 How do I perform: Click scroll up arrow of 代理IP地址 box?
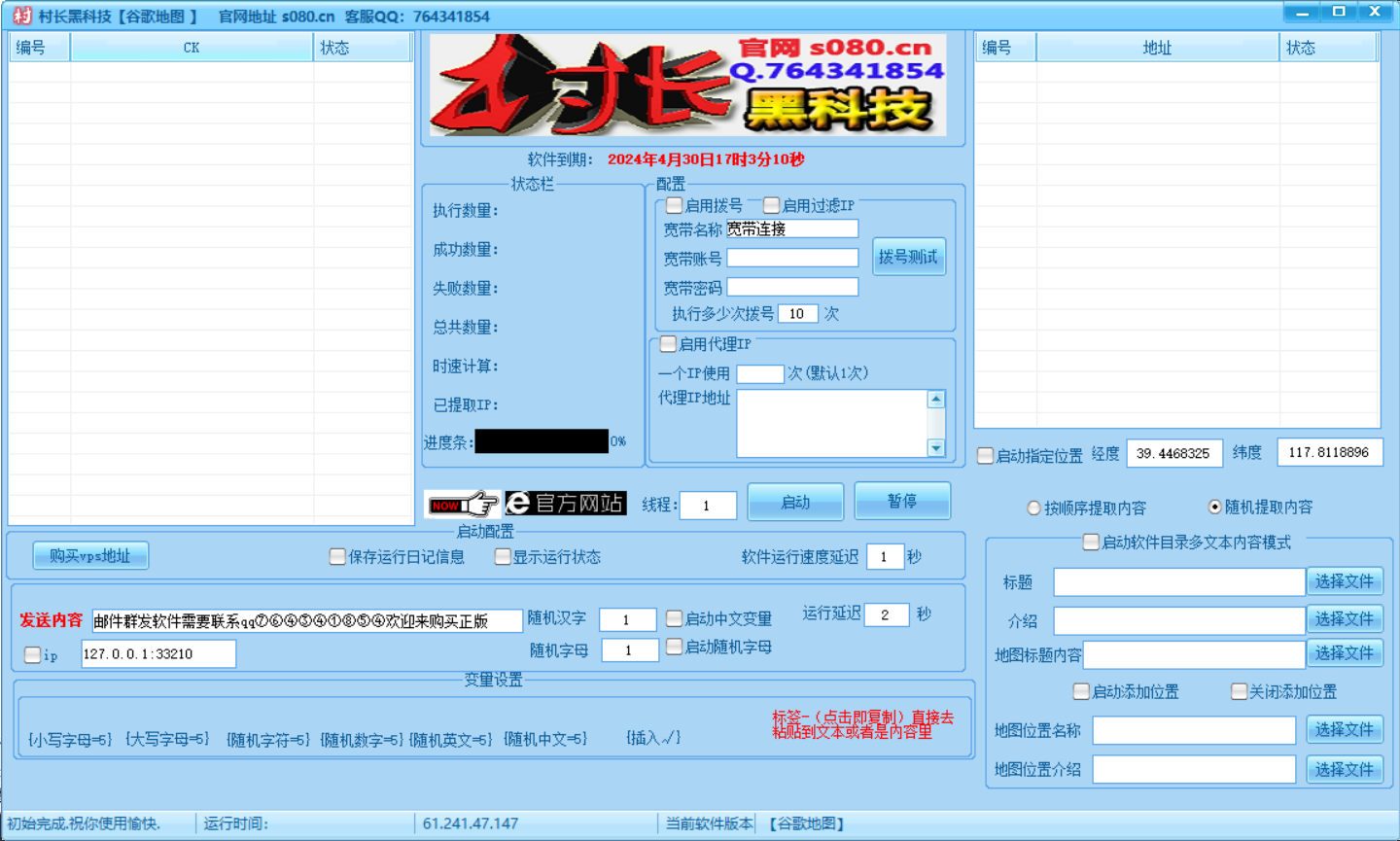pyautogui.click(x=936, y=399)
